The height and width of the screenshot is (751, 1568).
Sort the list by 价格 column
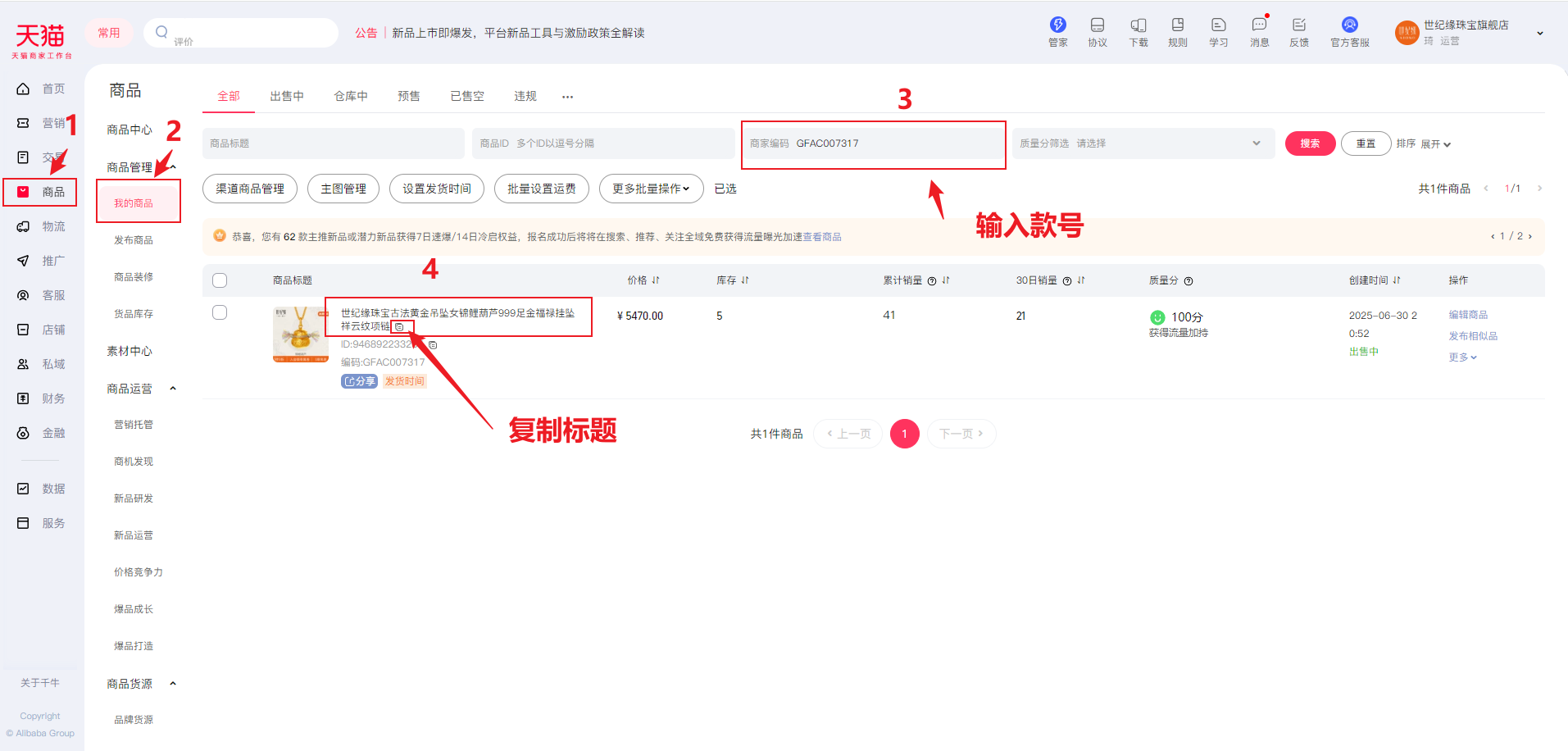click(x=643, y=280)
